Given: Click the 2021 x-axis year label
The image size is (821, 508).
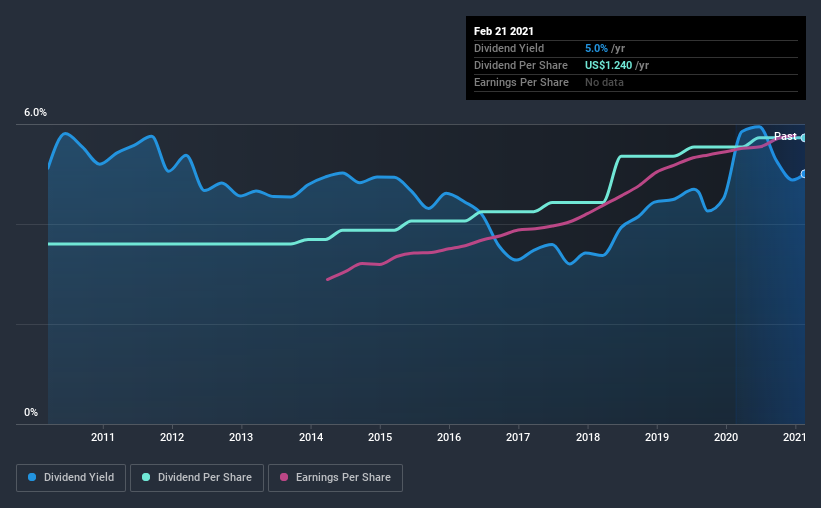Looking at the screenshot, I should tap(794, 437).
